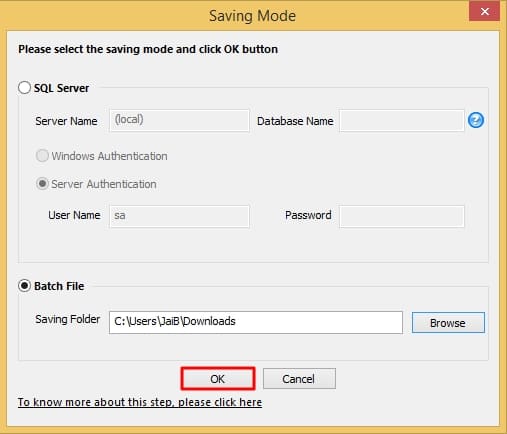Screen dimensions: 507x434
Task: Click the 'Saving Mode' title text
Action: [x=252, y=16]
